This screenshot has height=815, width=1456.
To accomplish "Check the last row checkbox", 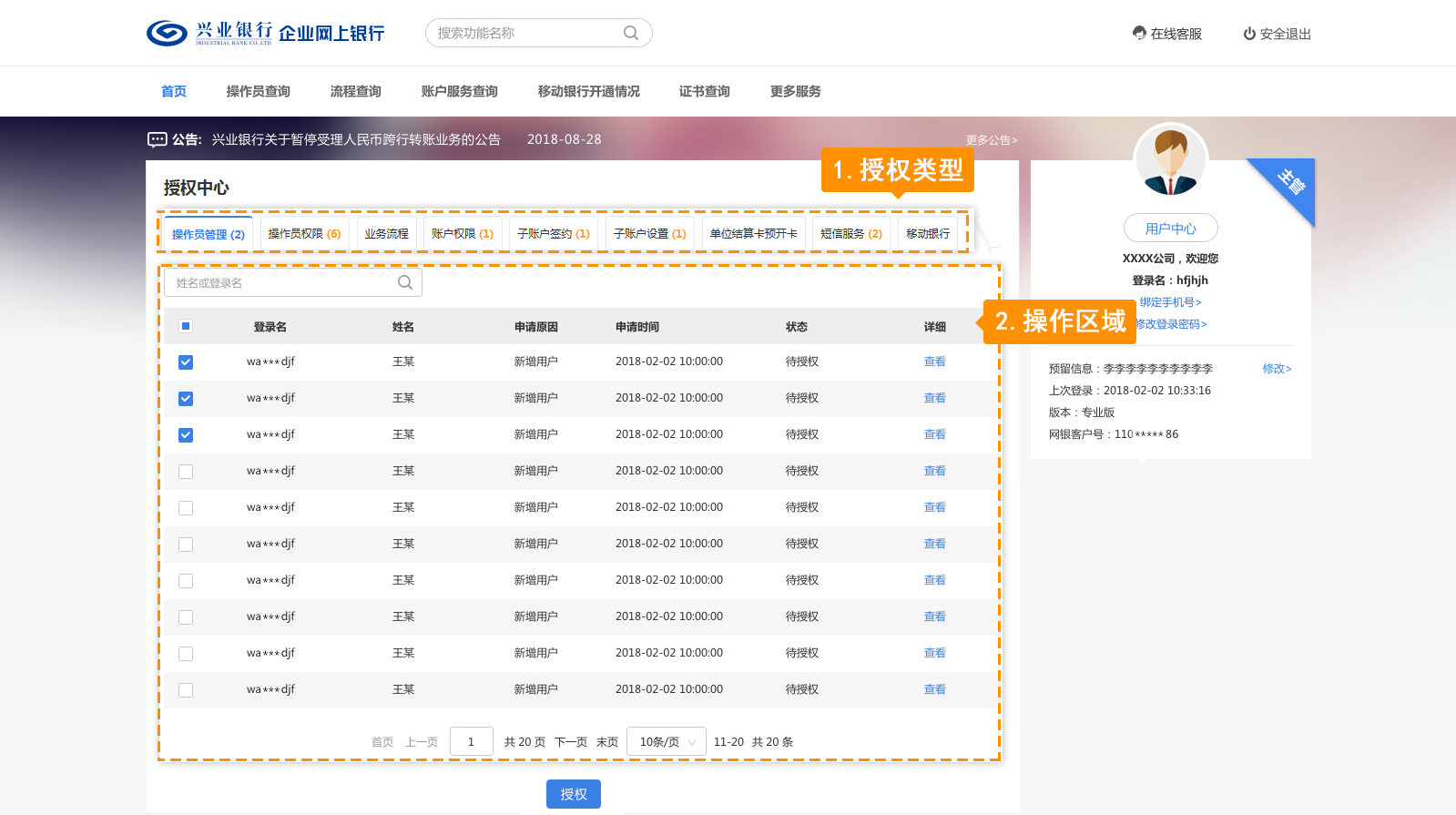I will click(x=186, y=689).
